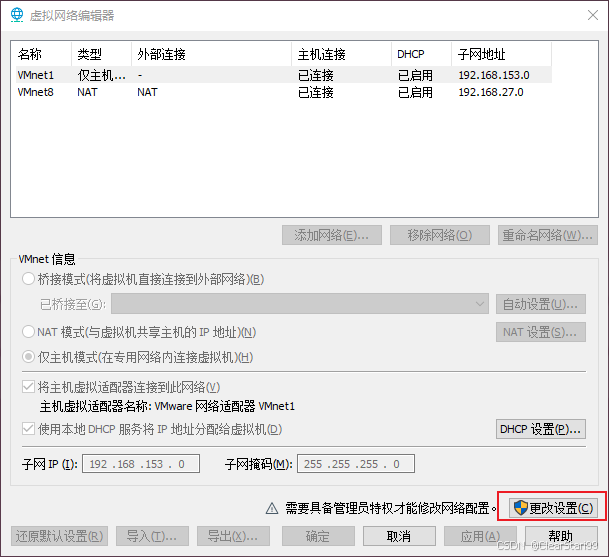Click NAT type cell of VMnet8
609x557 pixels.
87,92
